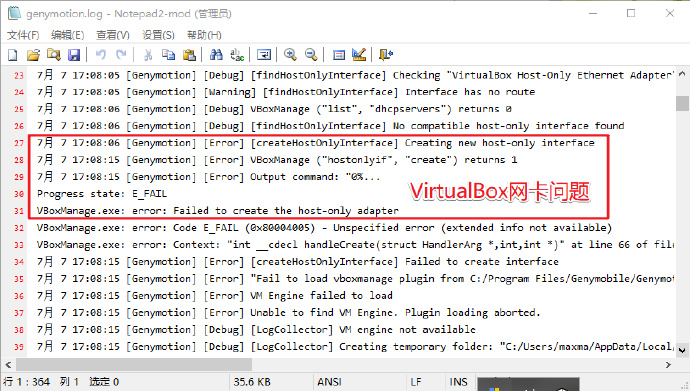
Task: Click the Paste clipboard icon
Action: click(189, 55)
